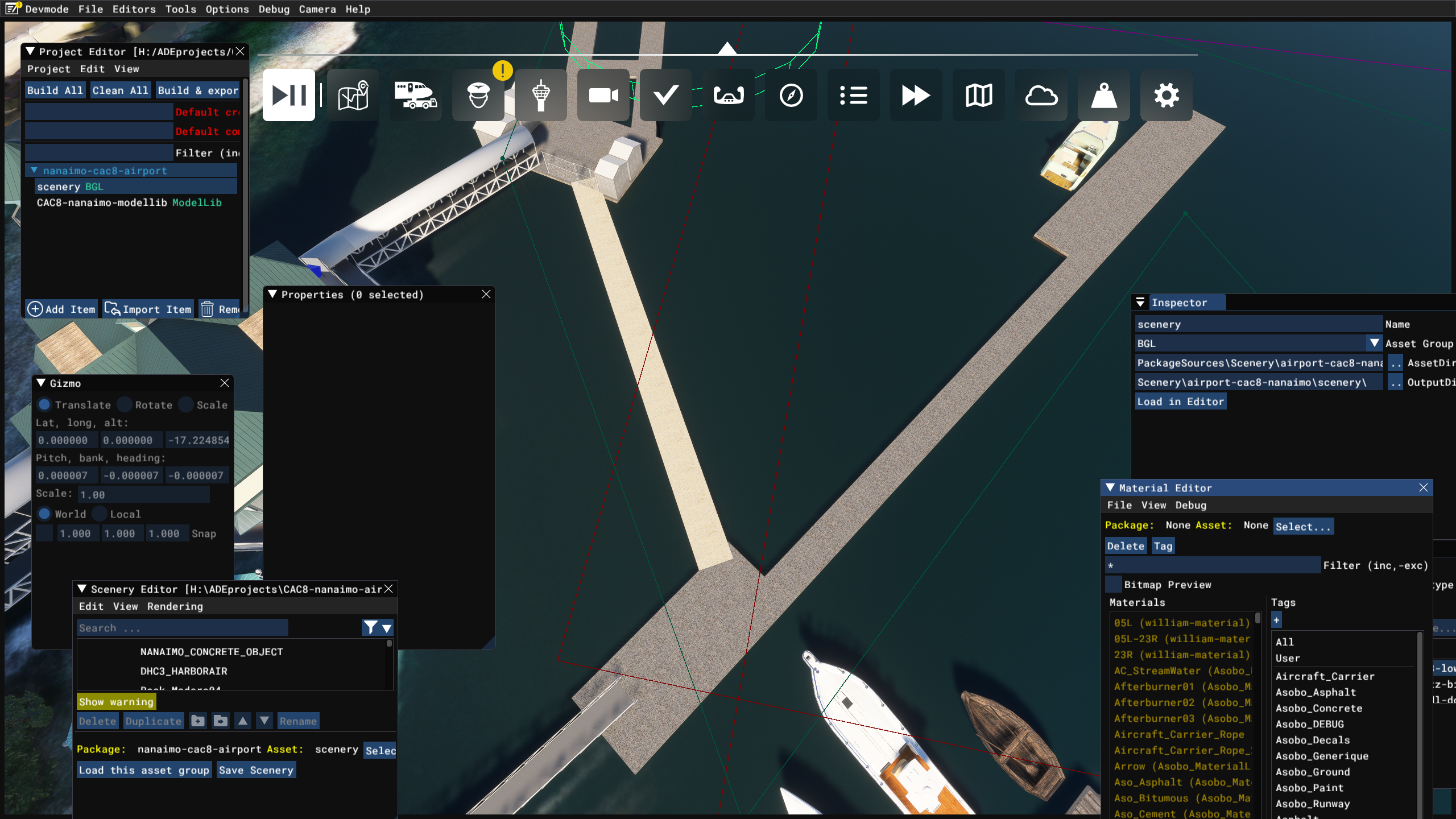Open the objectives list toolbar icon
Viewport: 1456px width, 819px height.
coord(854,95)
